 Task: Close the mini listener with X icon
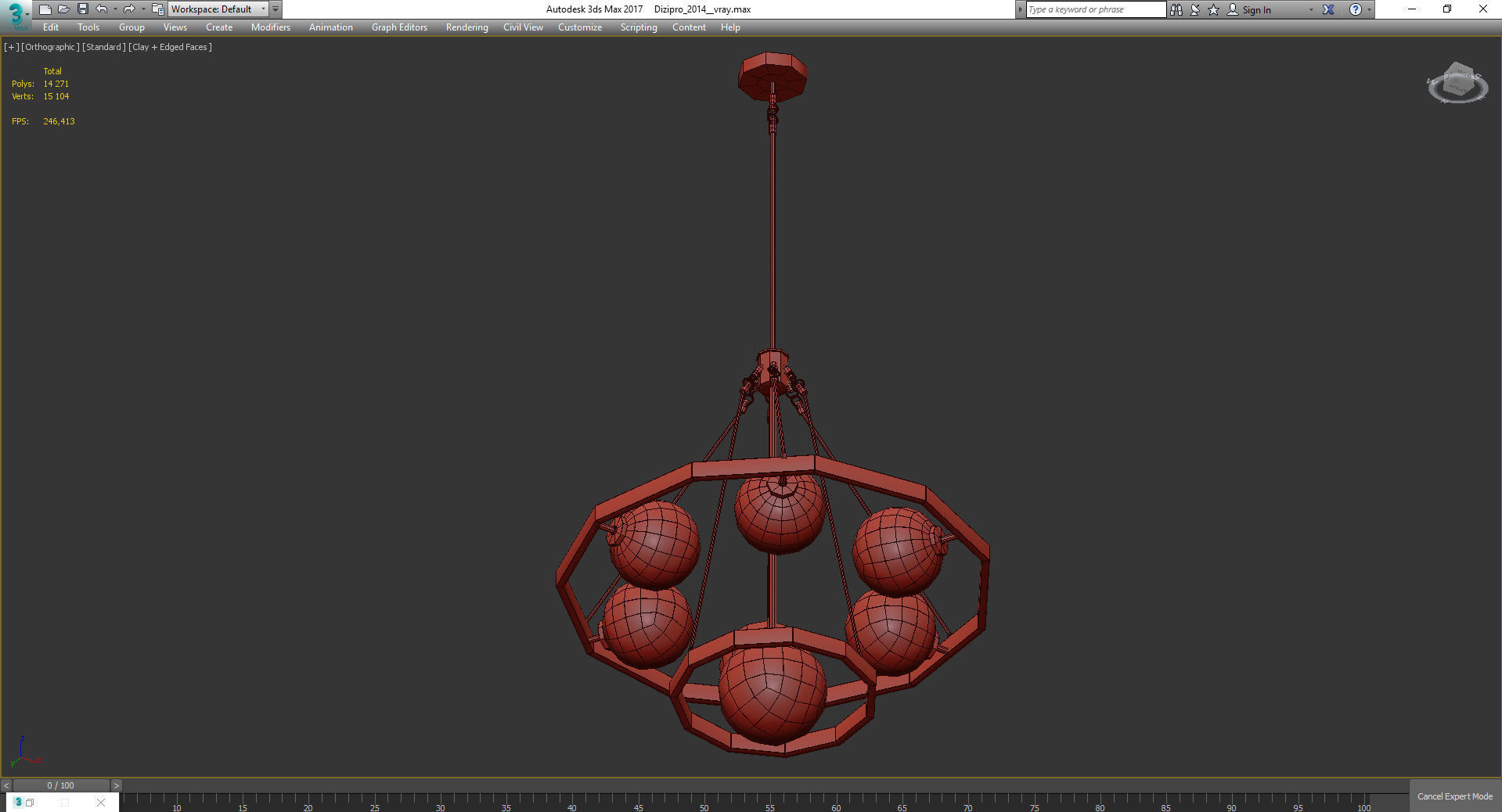pos(101,803)
